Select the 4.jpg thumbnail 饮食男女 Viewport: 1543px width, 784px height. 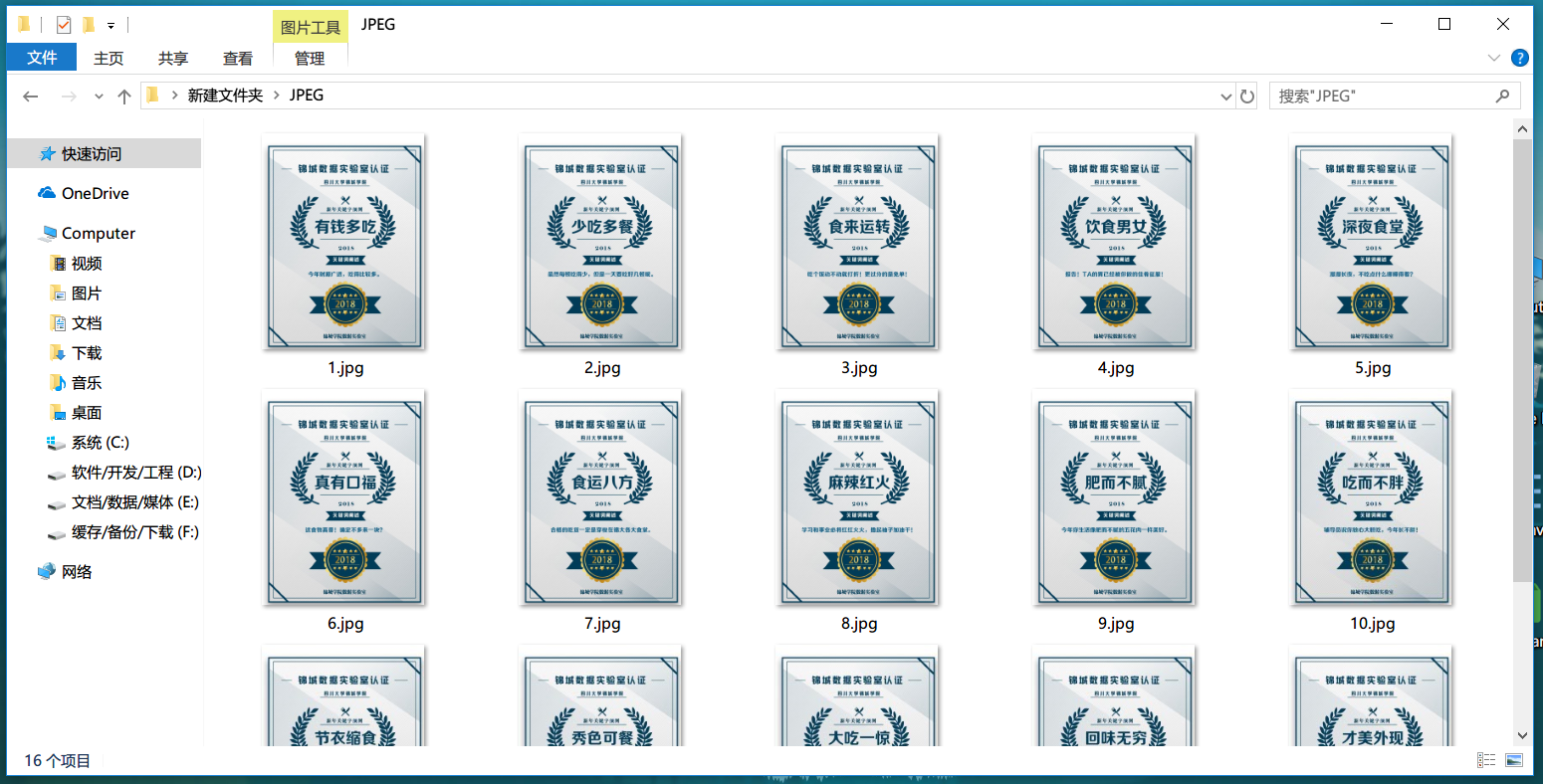click(1115, 242)
